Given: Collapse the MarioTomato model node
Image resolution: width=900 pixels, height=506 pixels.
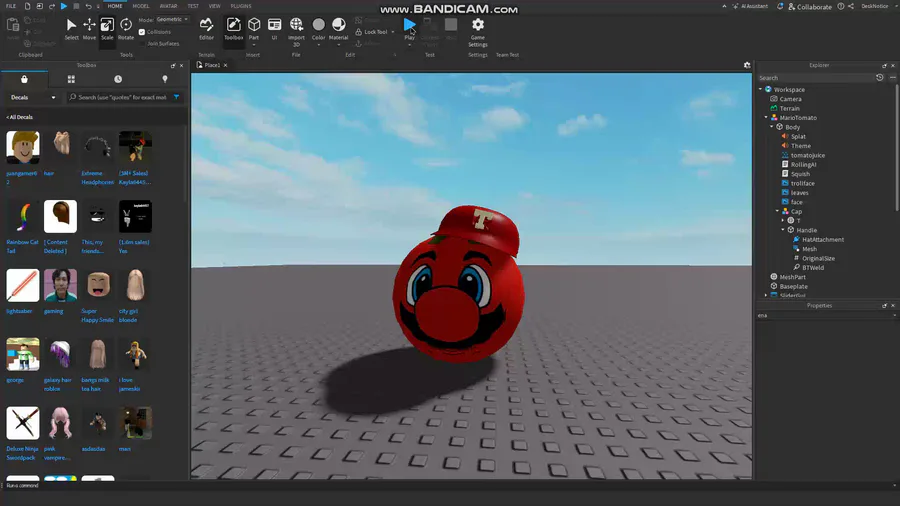Looking at the screenshot, I should [x=766, y=118].
